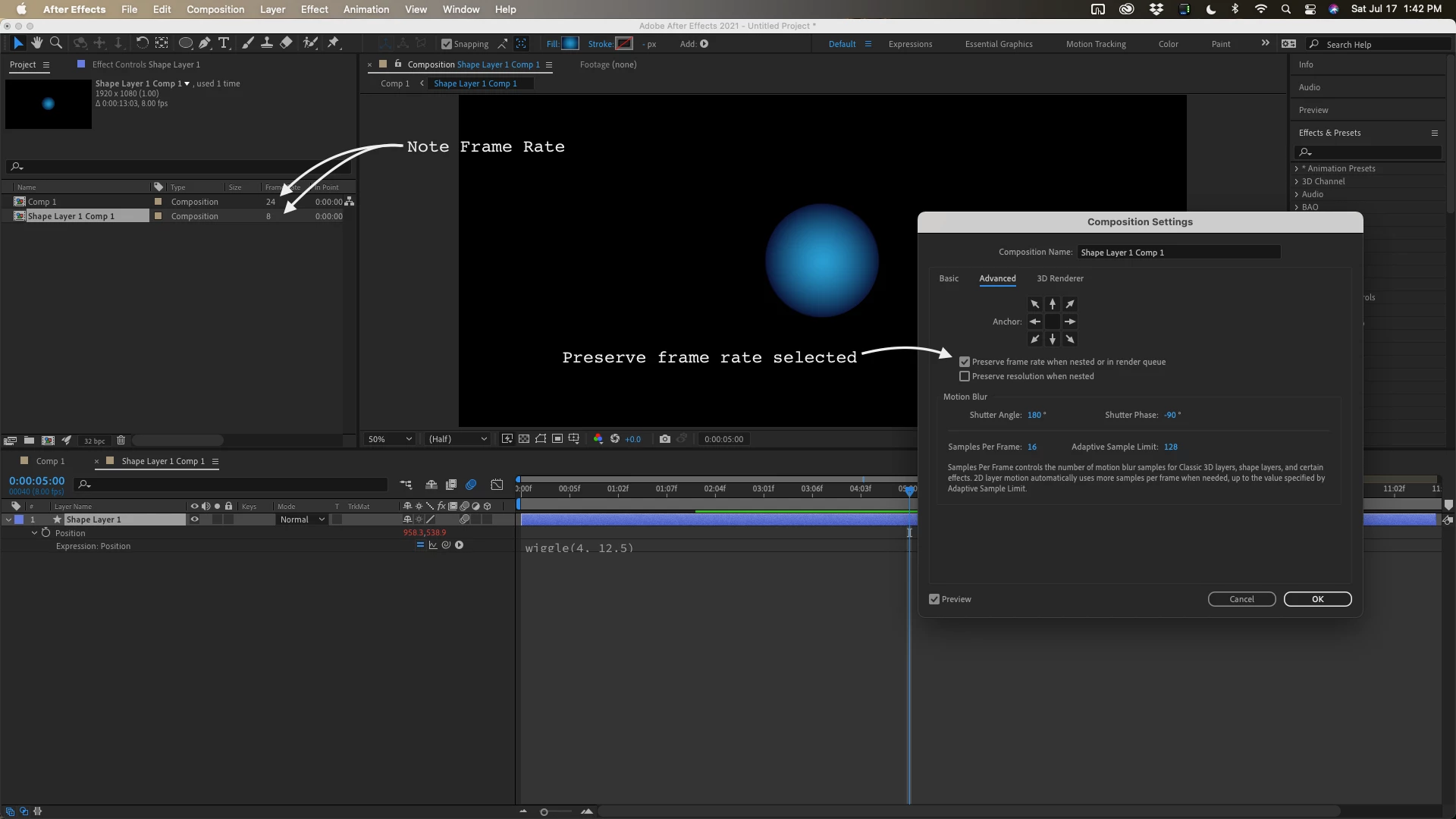This screenshot has width=1456, height=819.
Task: Cancel the Composition Settings dialog
Action: [x=1241, y=599]
